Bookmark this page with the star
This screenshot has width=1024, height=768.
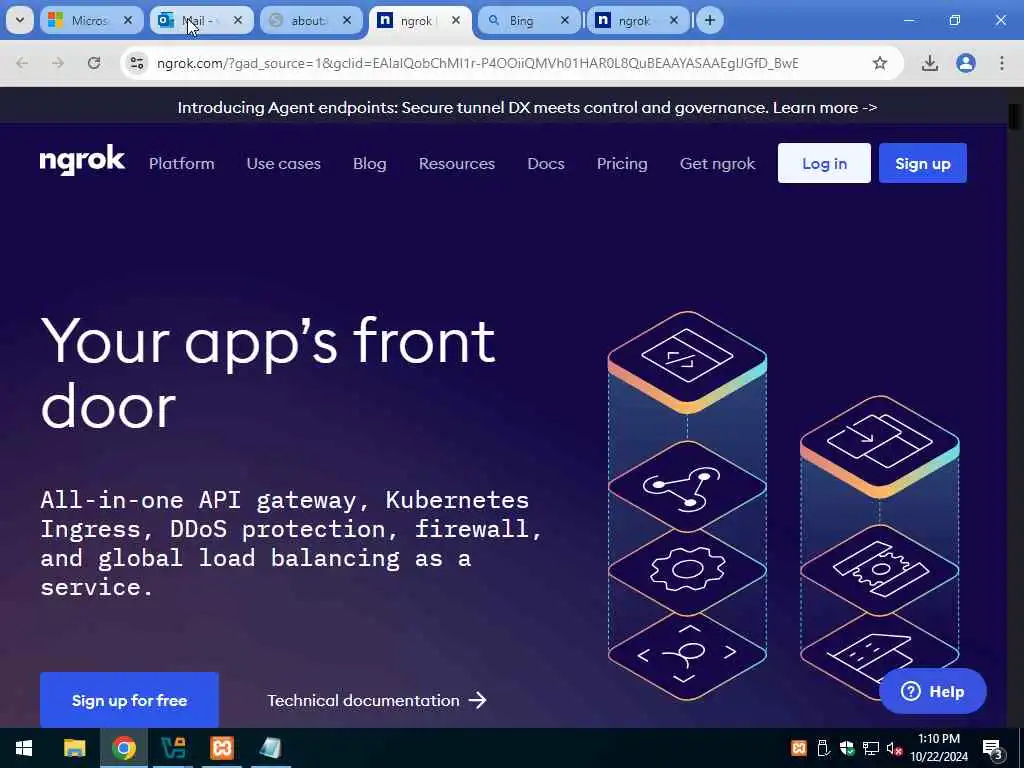tap(880, 63)
